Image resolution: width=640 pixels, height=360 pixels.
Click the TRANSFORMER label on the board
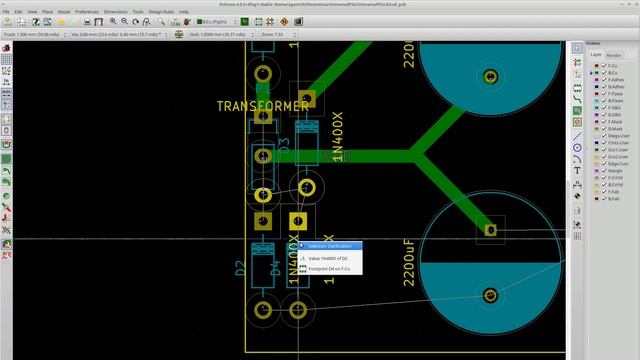coord(262,107)
